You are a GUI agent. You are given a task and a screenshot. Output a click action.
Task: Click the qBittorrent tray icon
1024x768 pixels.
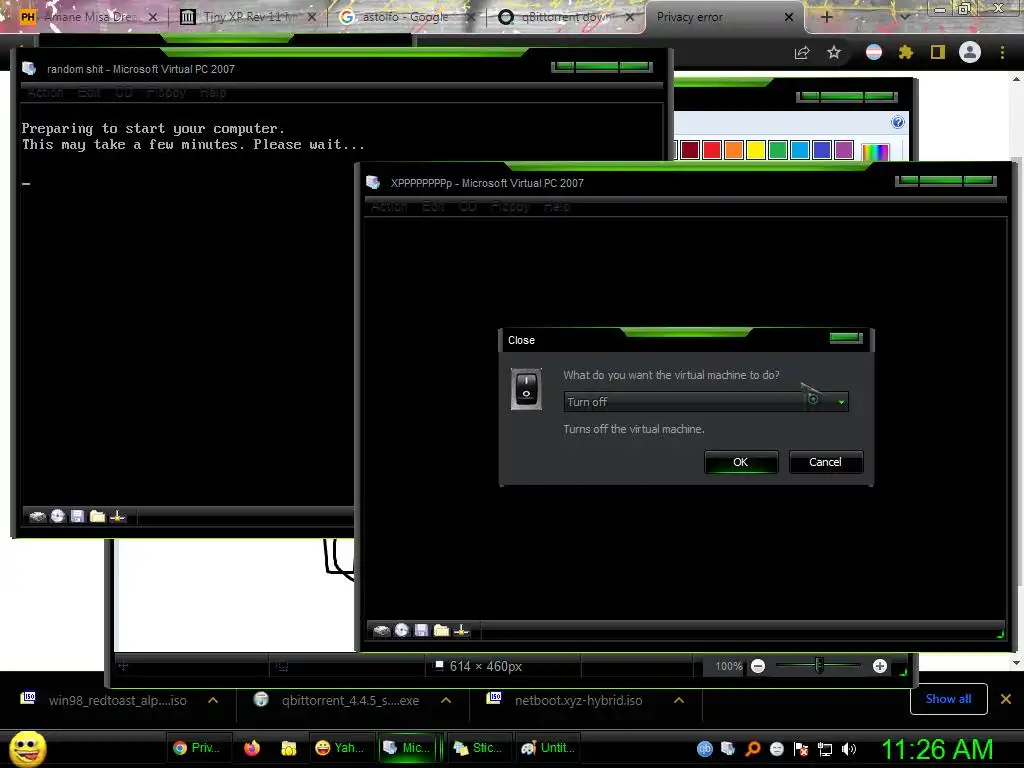(x=705, y=749)
